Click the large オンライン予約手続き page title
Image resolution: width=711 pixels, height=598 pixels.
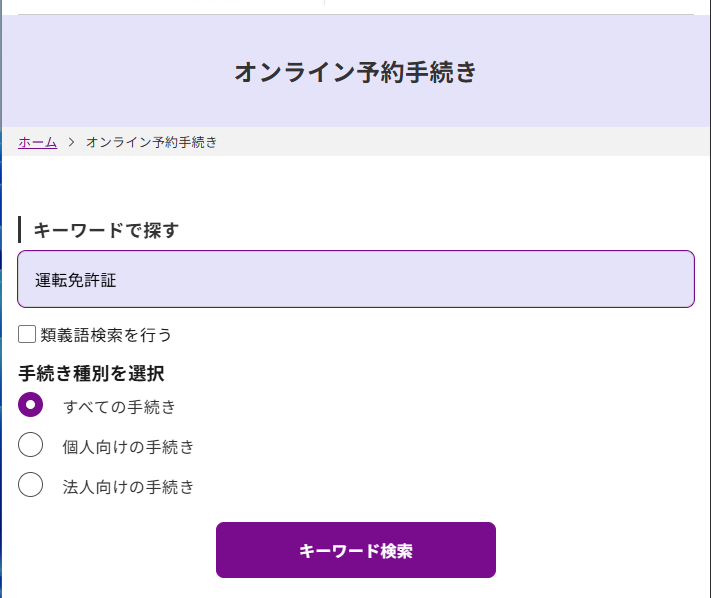pyautogui.click(x=355, y=72)
